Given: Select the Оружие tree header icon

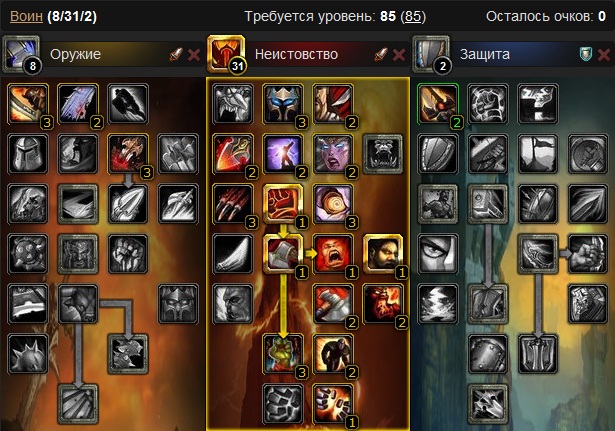Looking at the screenshot, I should [x=21, y=54].
